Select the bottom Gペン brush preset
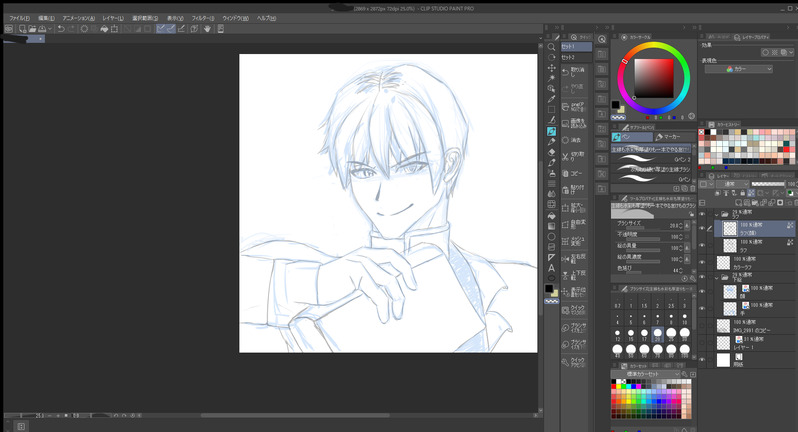The height and width of the screenshot is (432, 798). [652, 179]
